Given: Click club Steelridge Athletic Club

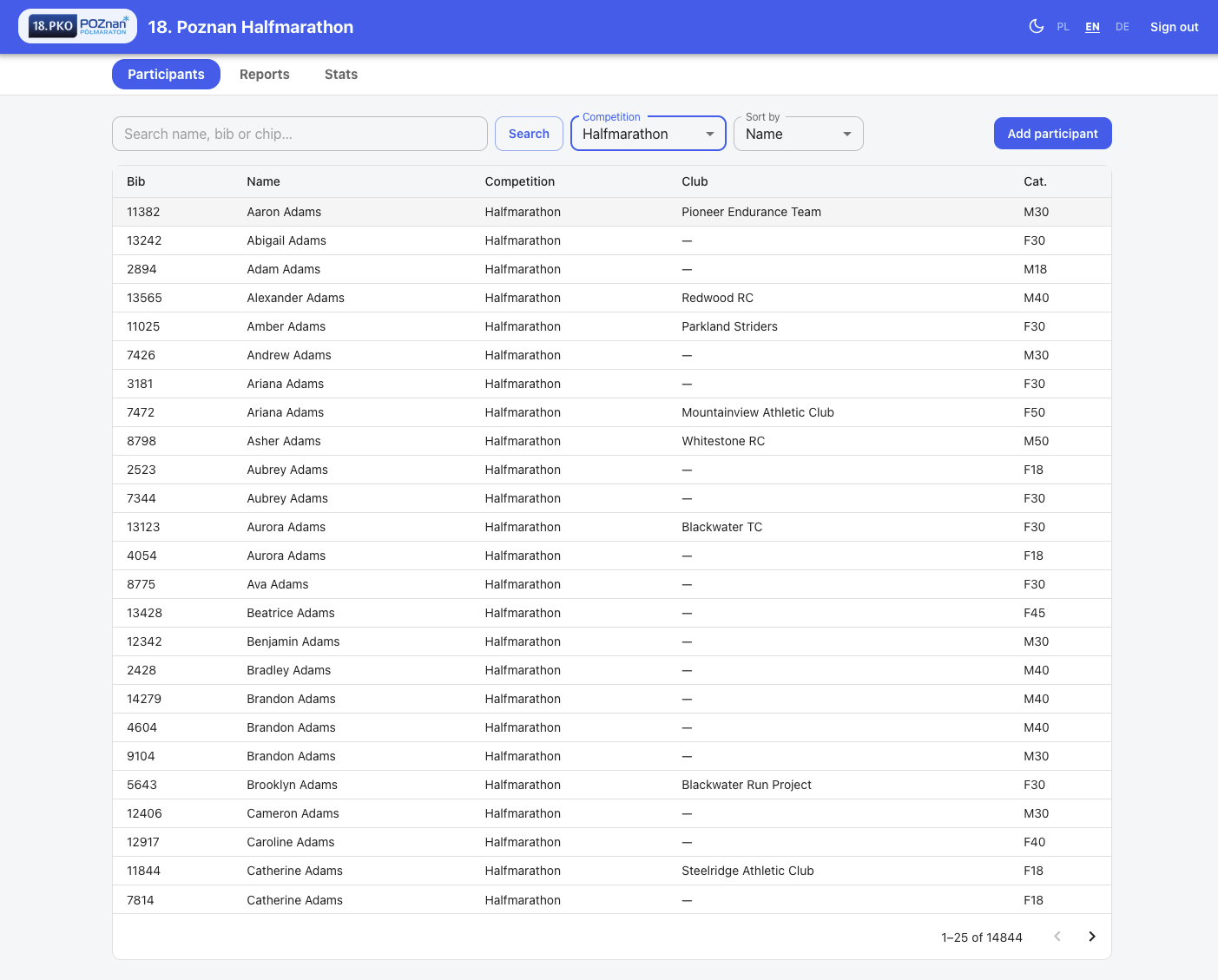Looking at the screenshot, I should pyautogui.click(x=748, y=871).
